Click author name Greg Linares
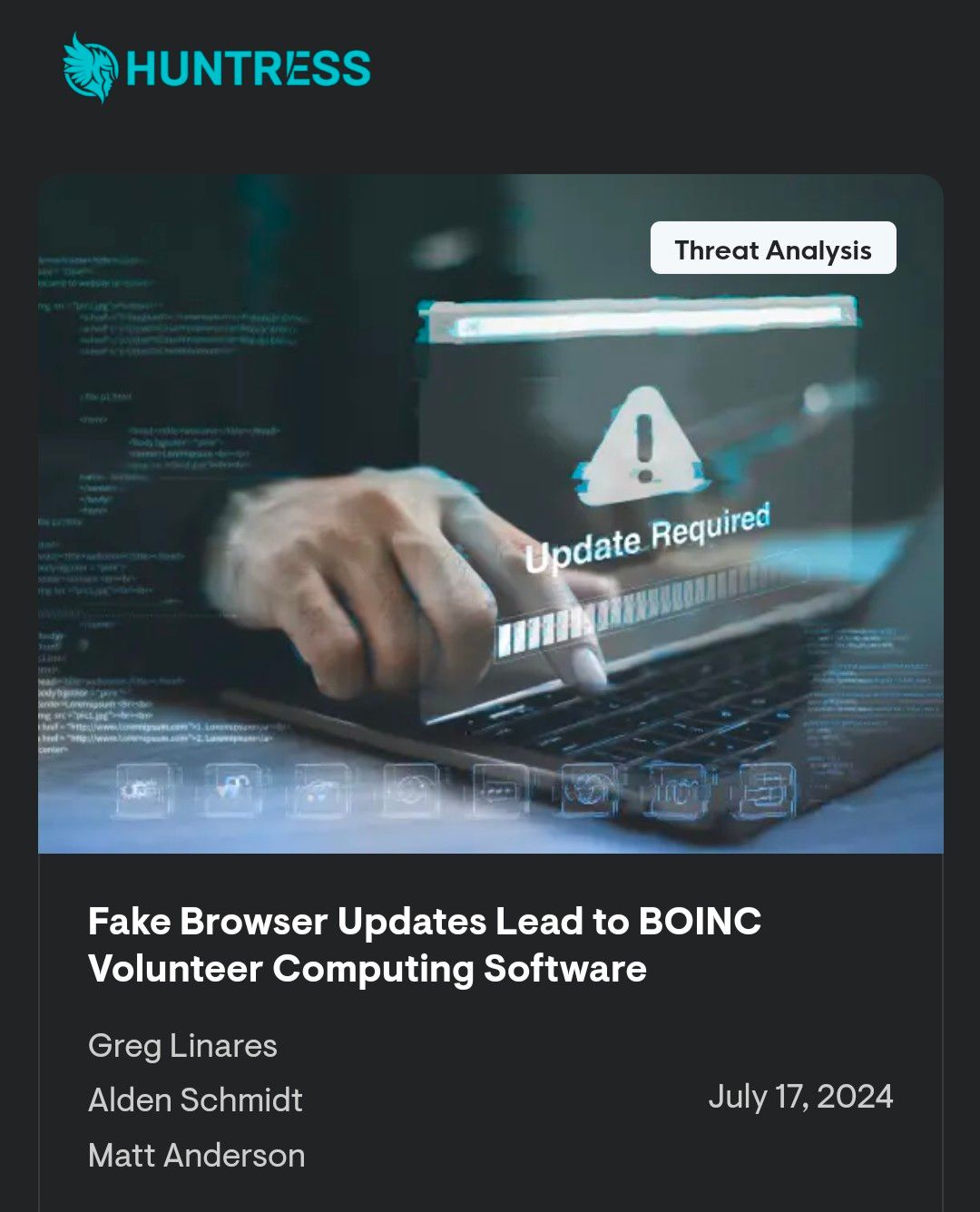This screenshot has height=1212, width=980. click(182, 1045)
